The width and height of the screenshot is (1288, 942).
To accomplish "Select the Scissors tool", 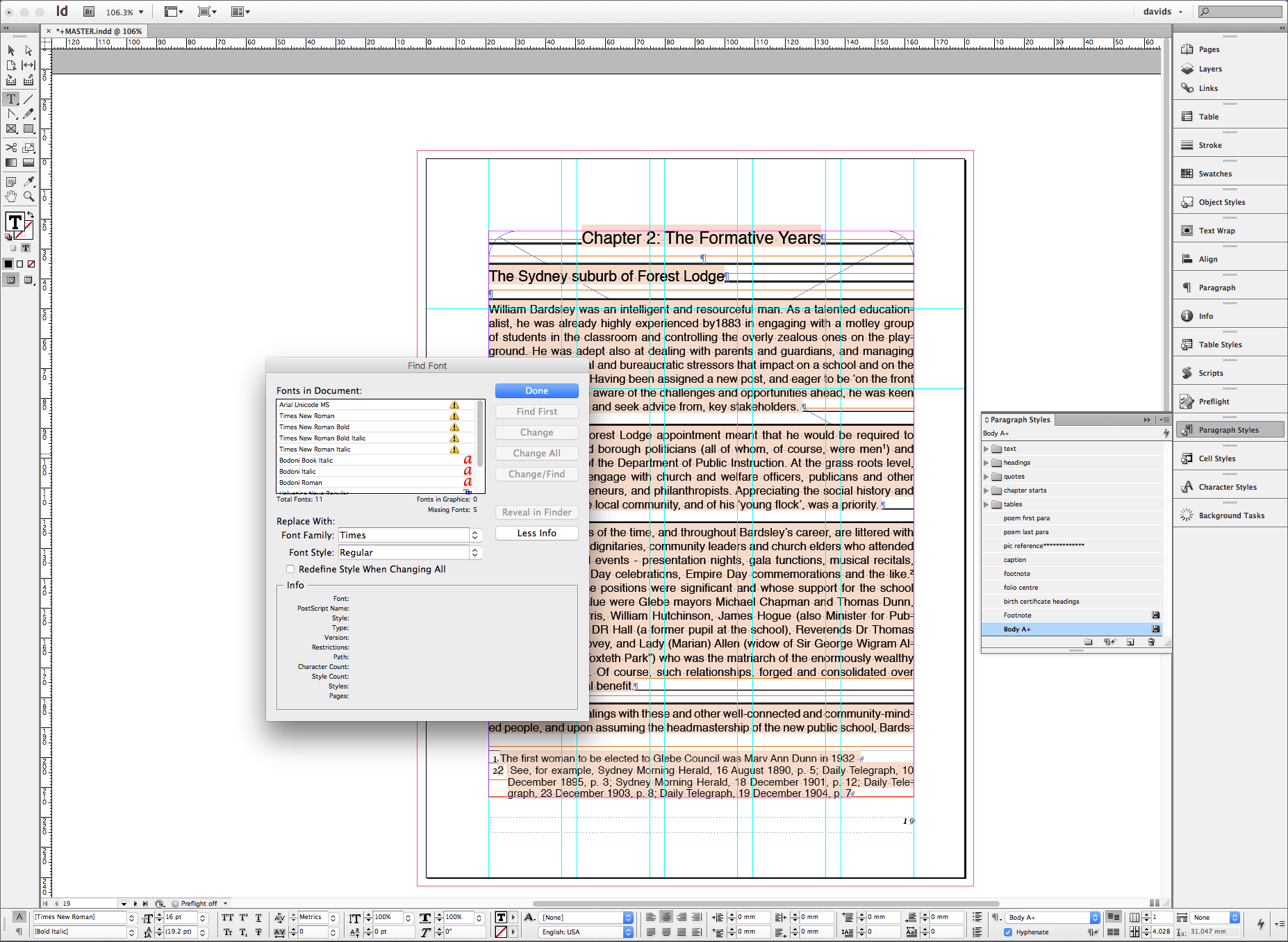I will coord(11,147).
